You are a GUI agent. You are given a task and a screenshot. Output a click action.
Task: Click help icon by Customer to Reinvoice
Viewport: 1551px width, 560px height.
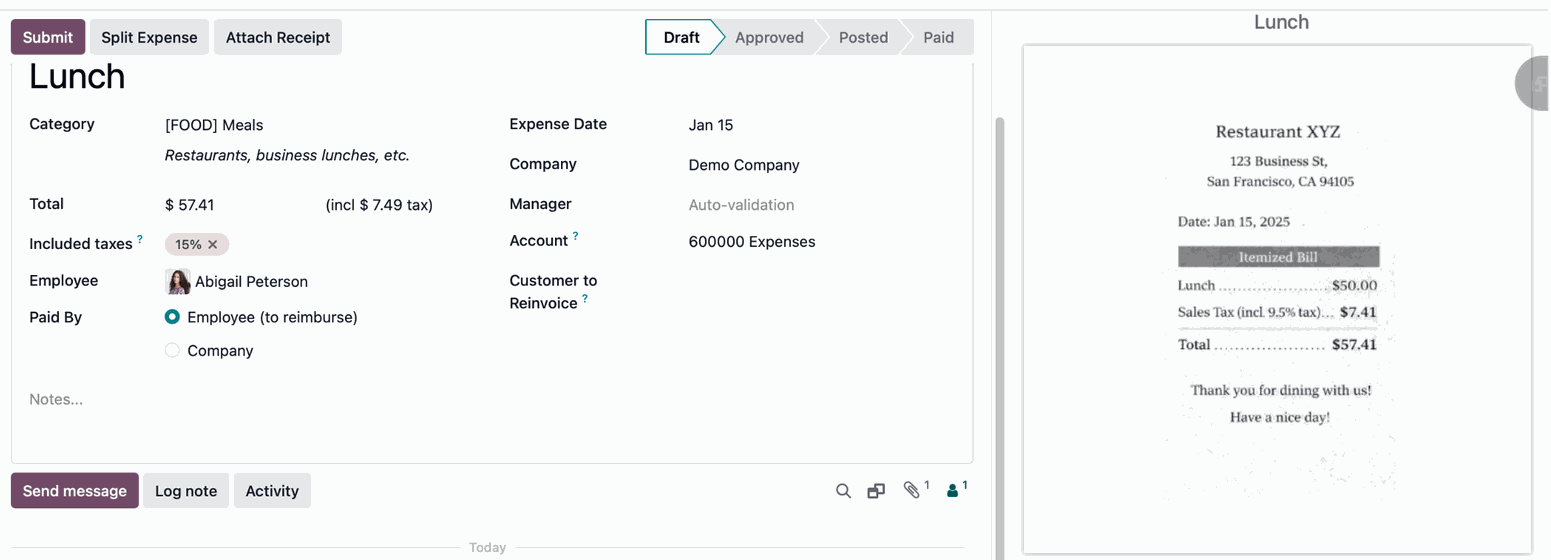click(585, 299)
